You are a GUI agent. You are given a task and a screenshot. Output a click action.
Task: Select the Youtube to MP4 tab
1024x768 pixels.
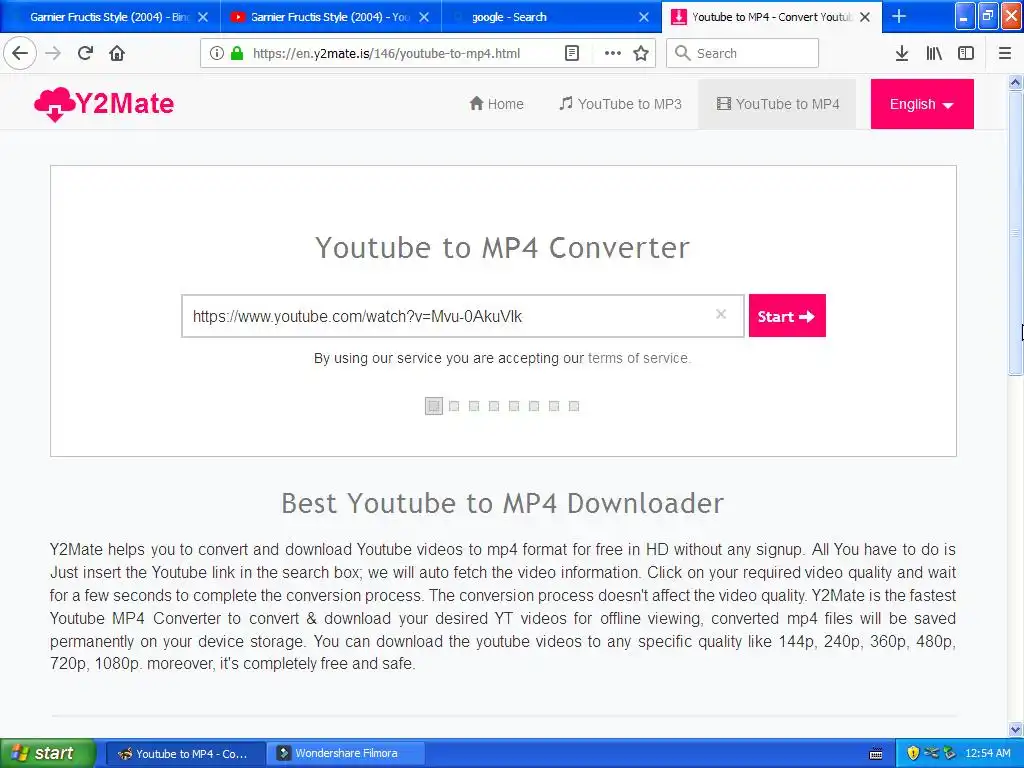click(x=772, y=17)
